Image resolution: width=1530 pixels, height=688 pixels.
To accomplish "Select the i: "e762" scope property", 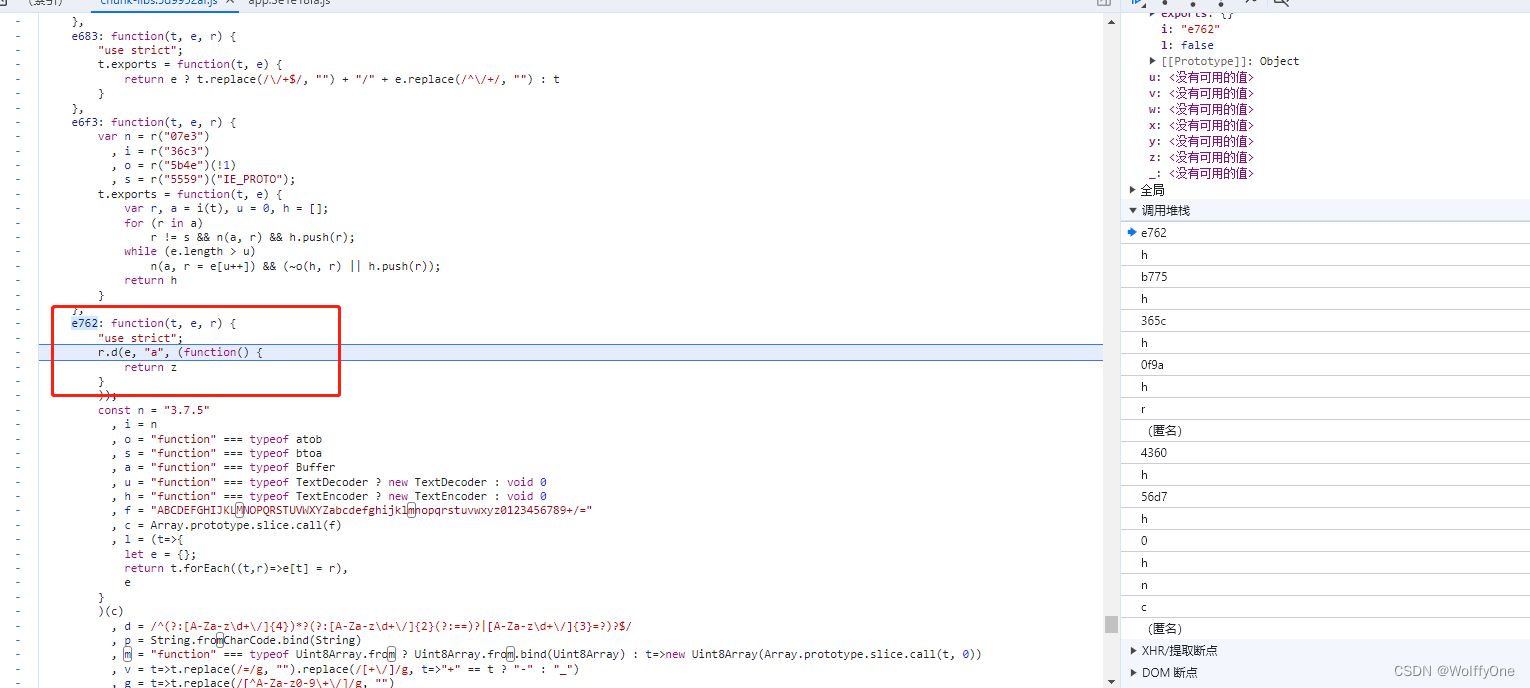I will [1190, 29].
